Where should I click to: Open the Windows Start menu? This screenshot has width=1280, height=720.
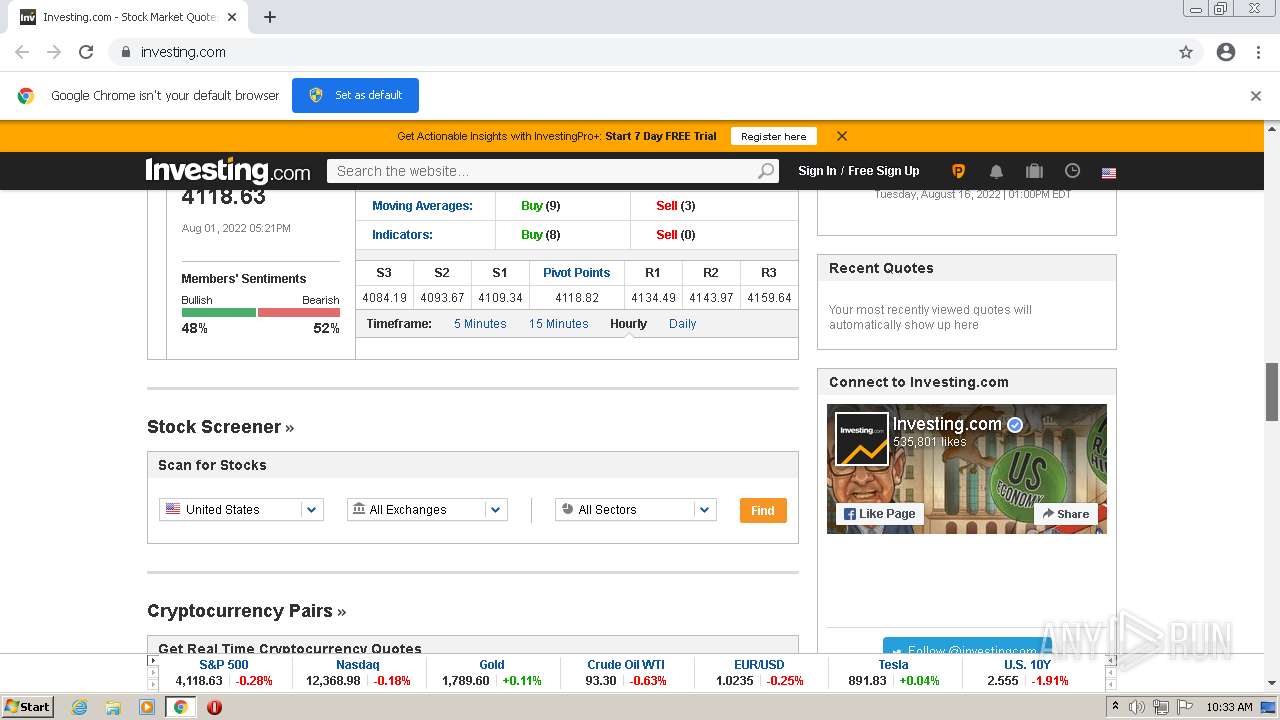click(27, 707)
